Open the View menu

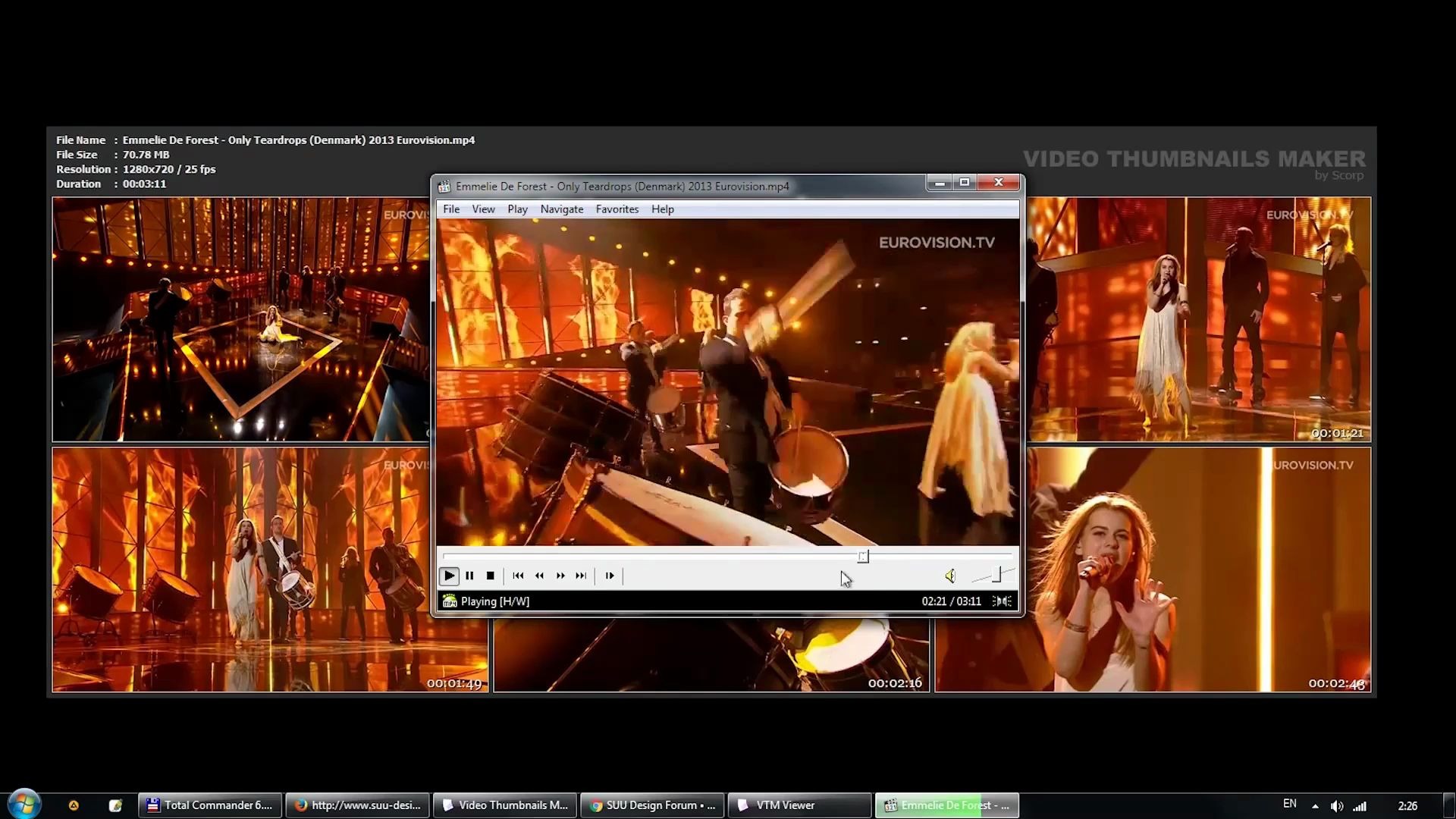pos(483,209)
